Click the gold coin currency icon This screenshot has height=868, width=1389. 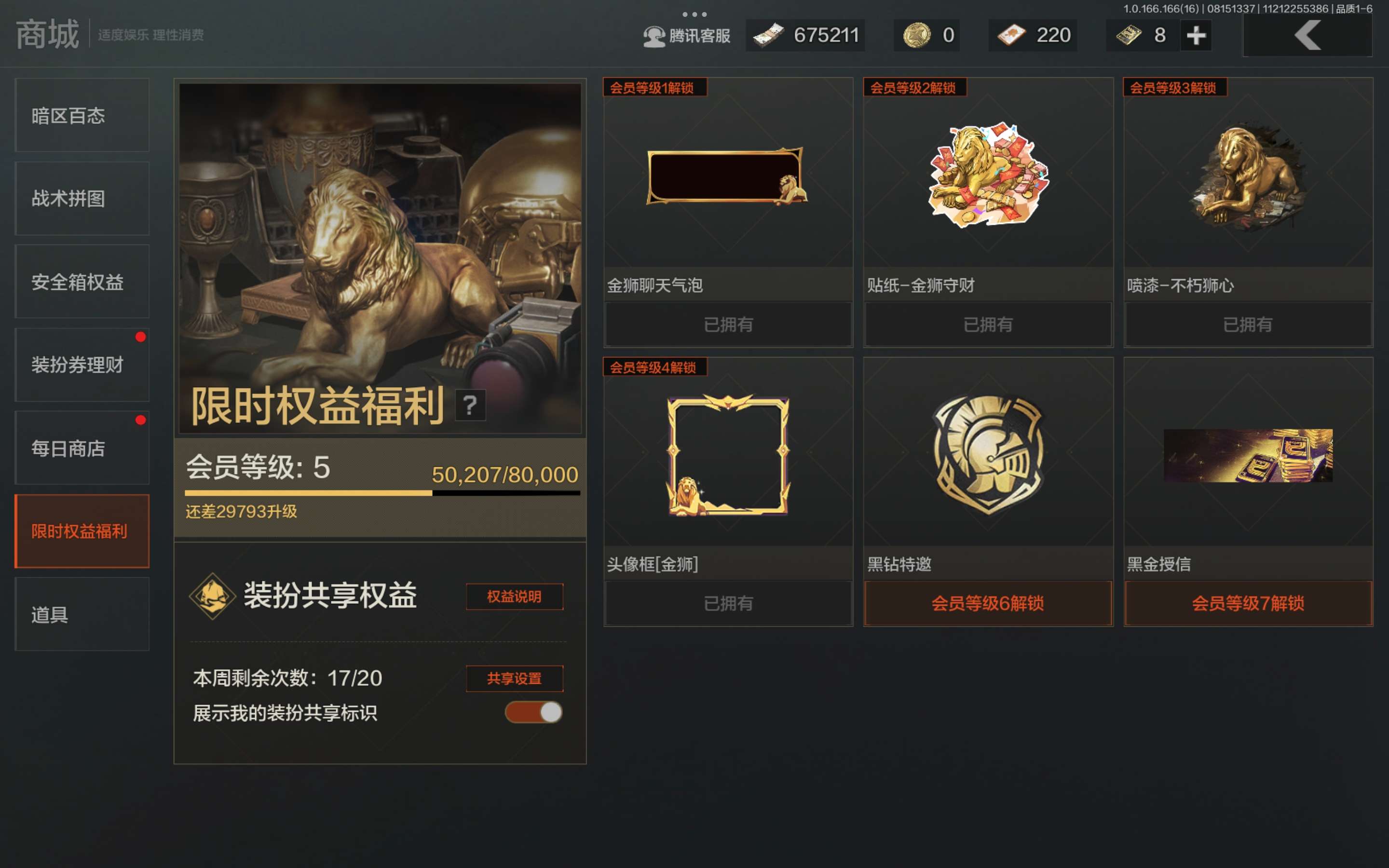[917, 35]
